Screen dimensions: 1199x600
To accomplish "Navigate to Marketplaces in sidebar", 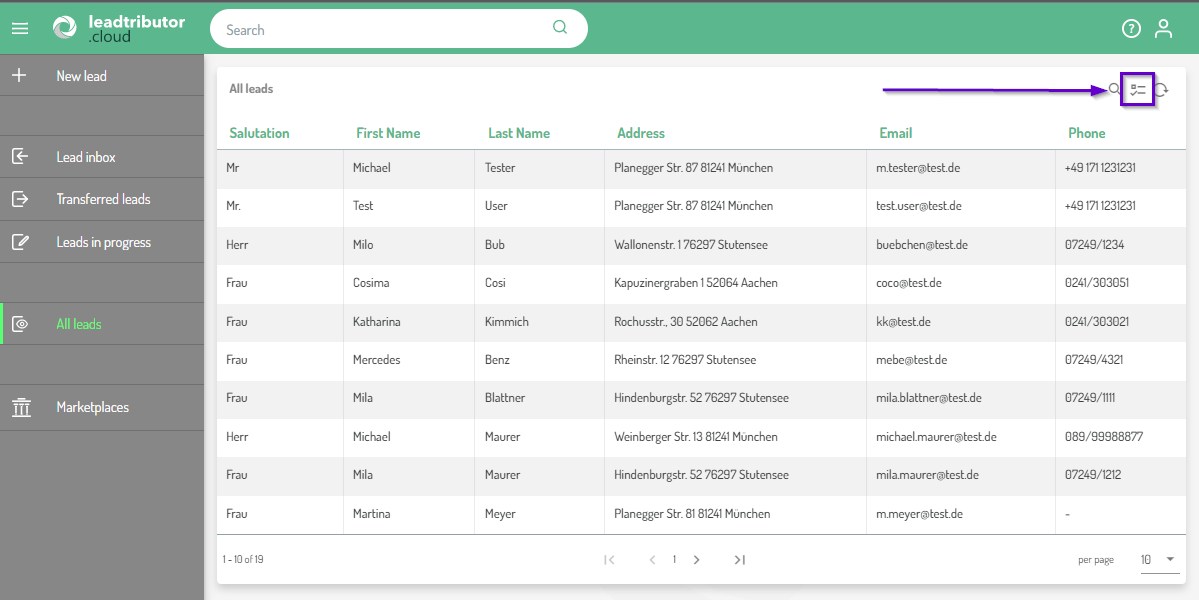I will 92,407.
